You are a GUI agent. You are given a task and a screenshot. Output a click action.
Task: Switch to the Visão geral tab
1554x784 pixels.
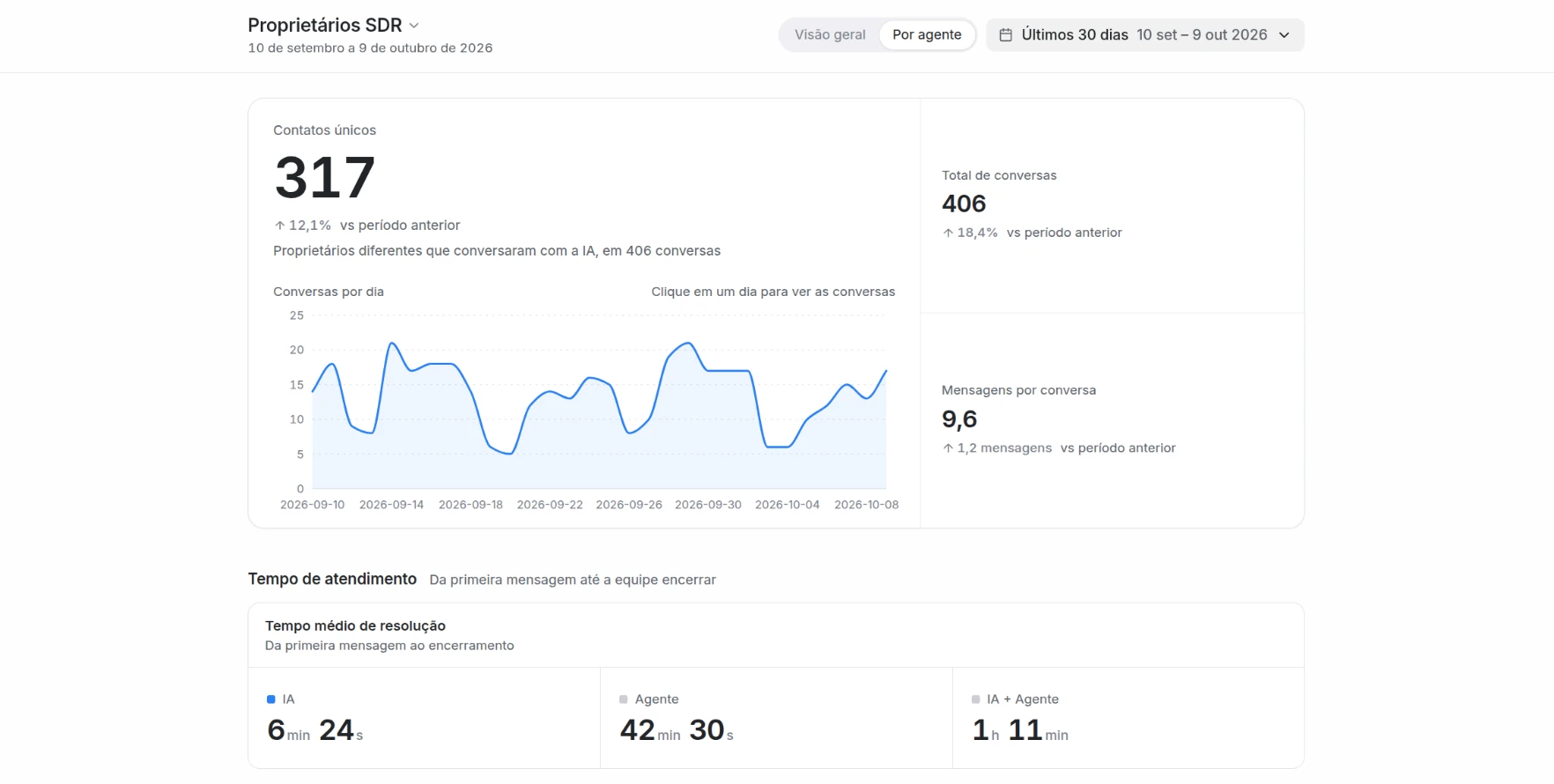click(x=830, y=35)
